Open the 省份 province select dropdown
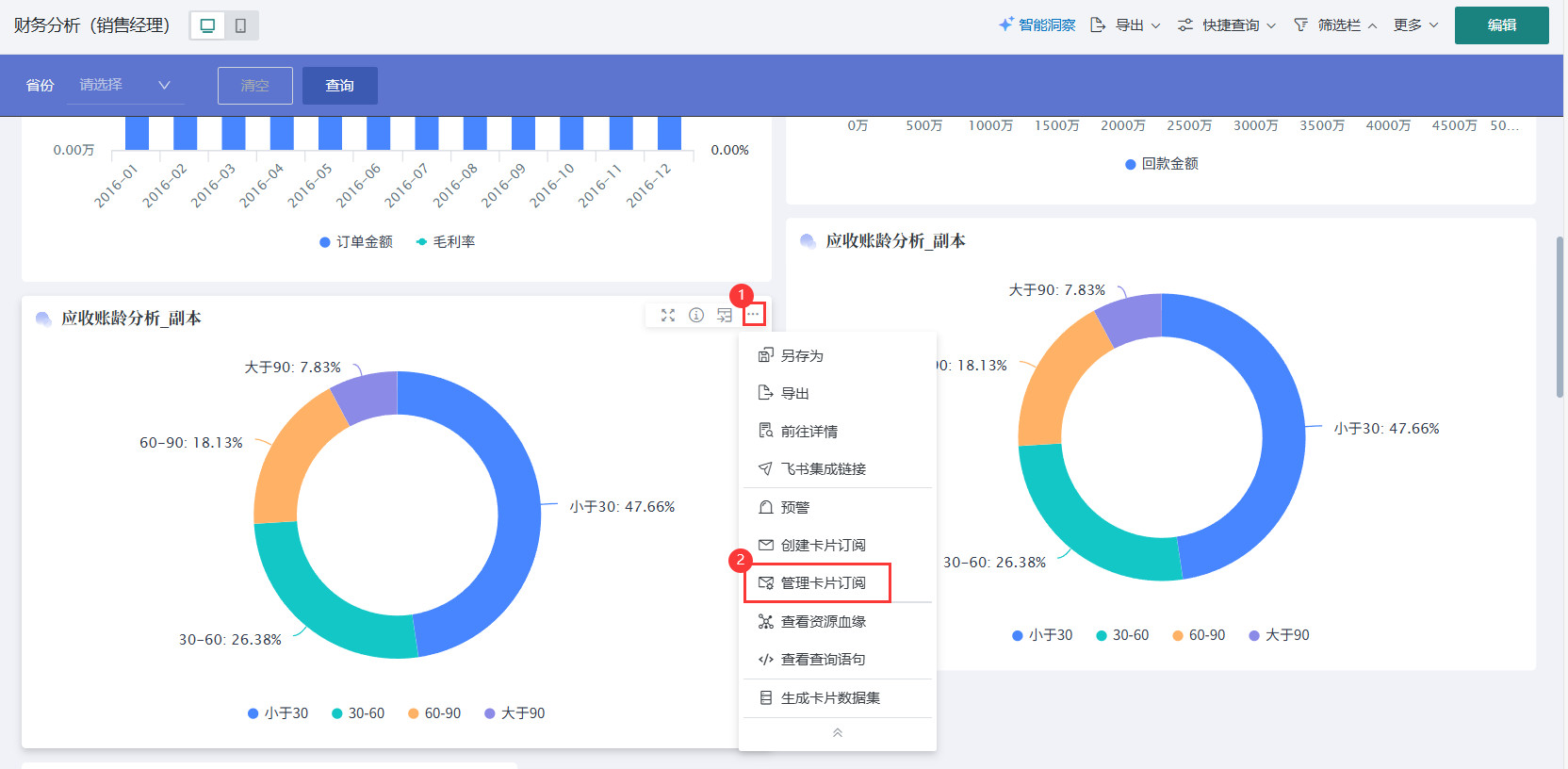Image resolution: width=1568 pixels, height=769 pixels. [125, 85]
